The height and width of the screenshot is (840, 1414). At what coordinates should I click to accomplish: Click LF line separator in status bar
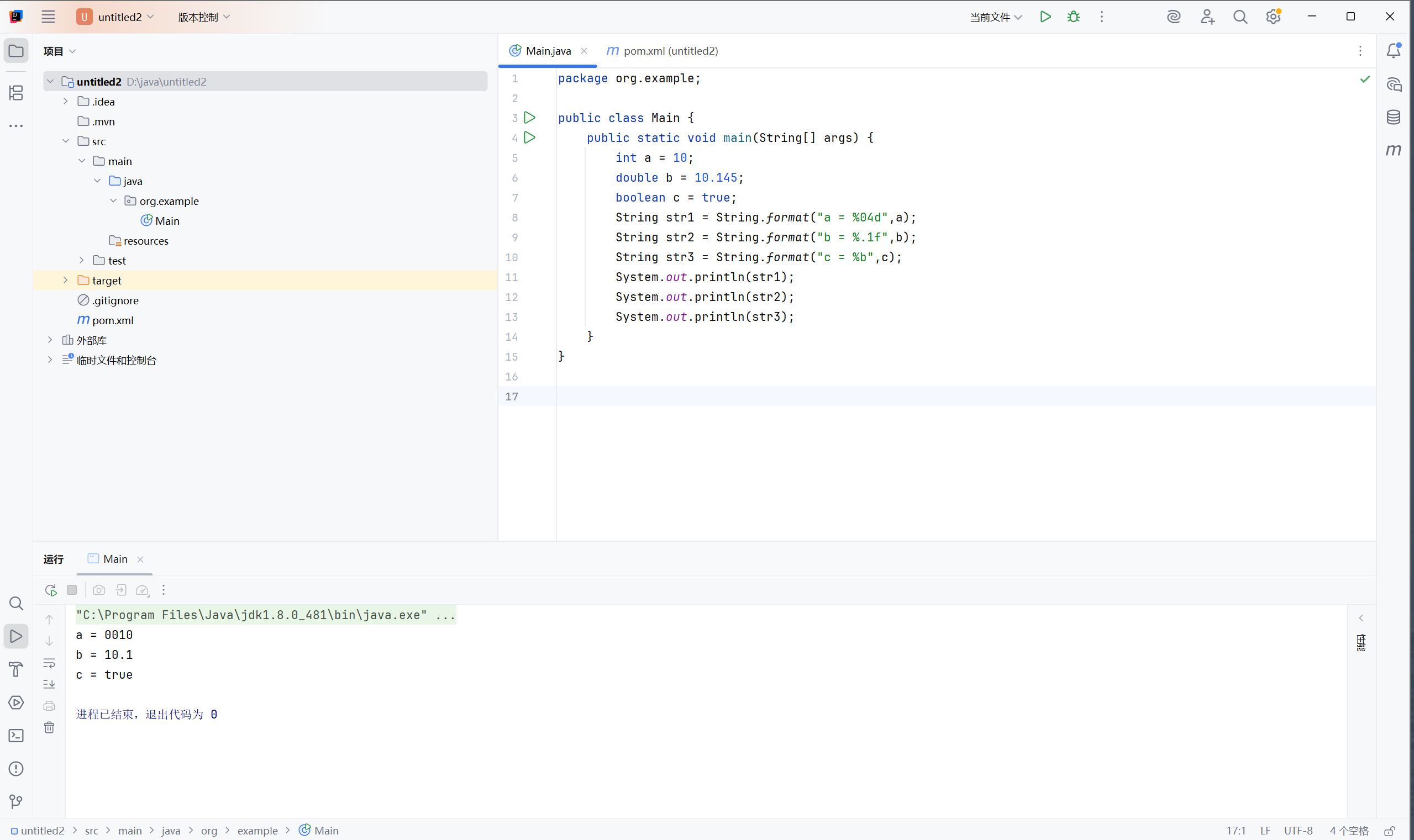(x=1265, y=831)
